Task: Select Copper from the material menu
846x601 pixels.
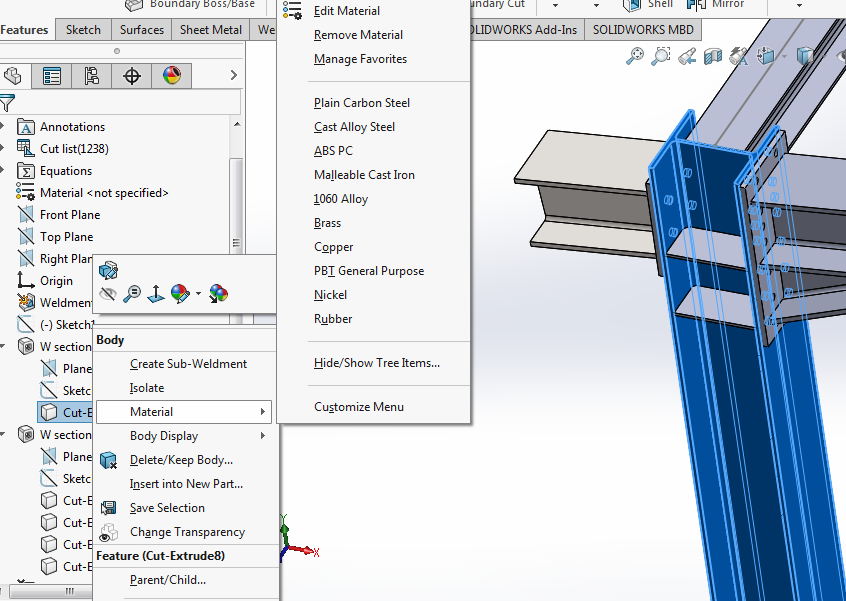Action: (x=333, y=246)
